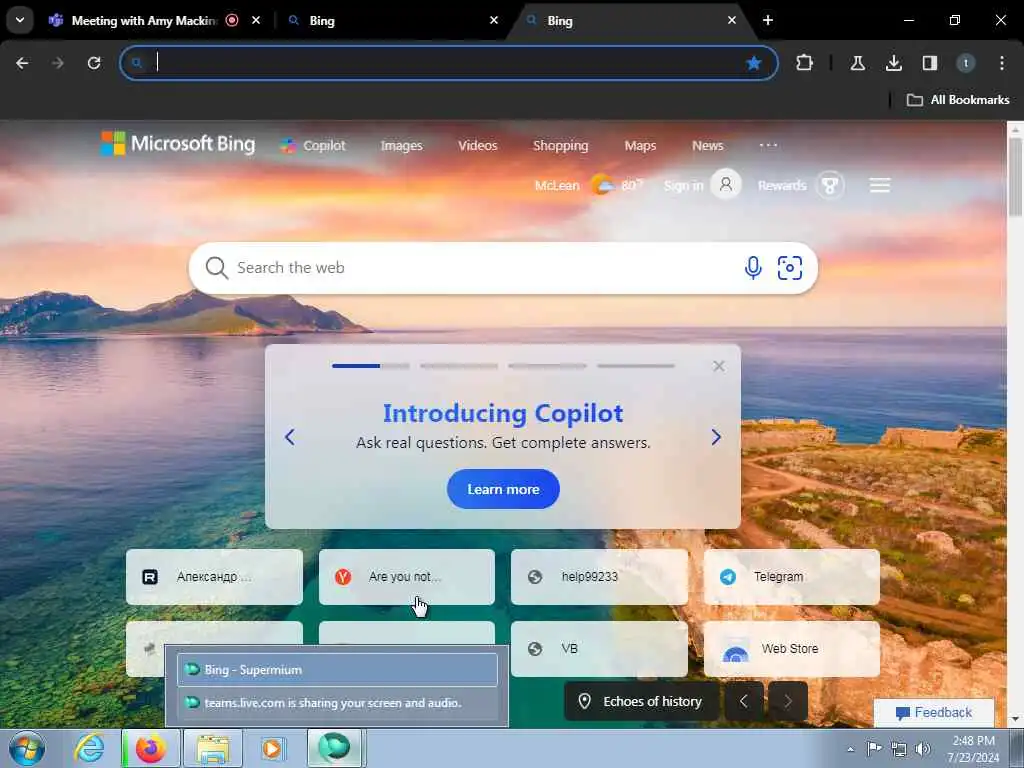Open the system tray volume icon
Viewport: 1024px width, 768px height.
[x=922, y=749]
